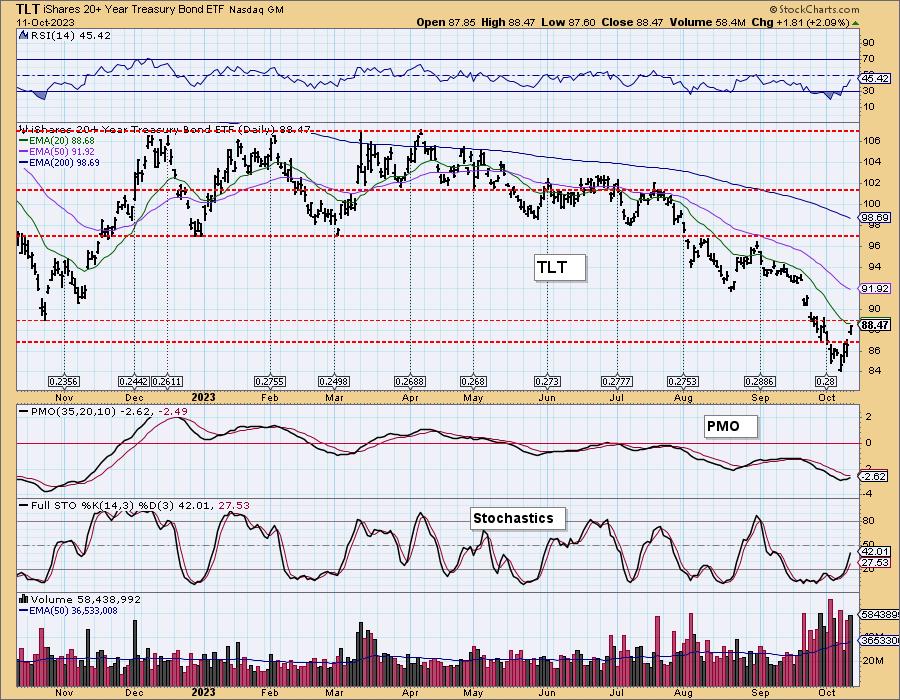This screenshot has width=900, height=700.
Task: Click the Nasdaq GM exchange label
Action: point(257,10)
